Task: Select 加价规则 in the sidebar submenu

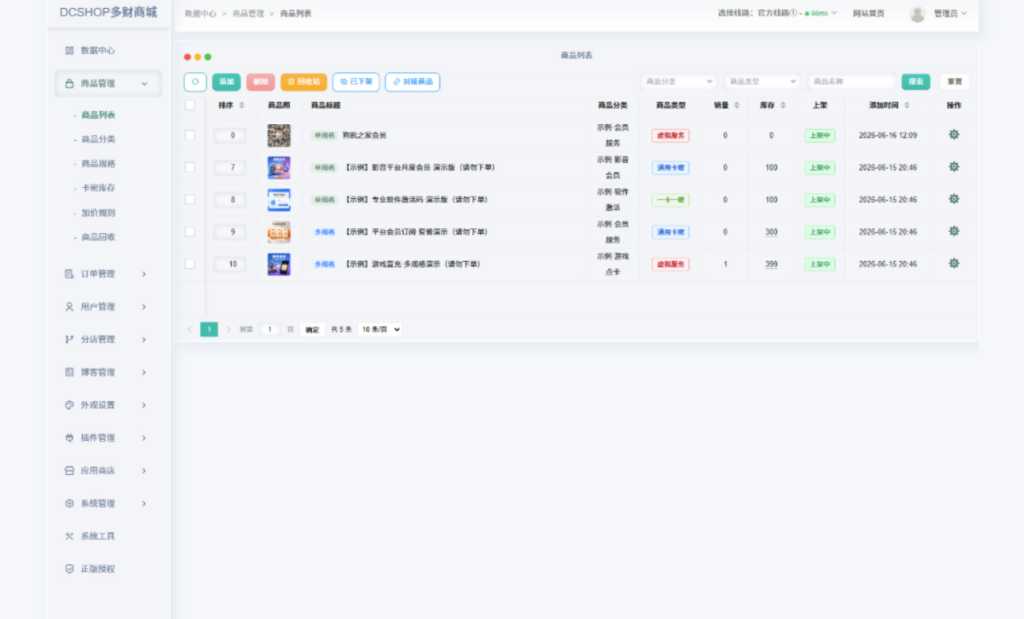Action: [x=98, y=212]
